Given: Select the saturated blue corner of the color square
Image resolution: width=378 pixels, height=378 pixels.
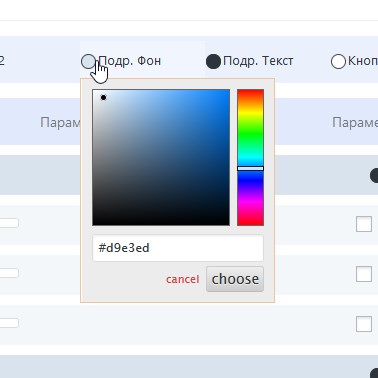Looking at the screenshot, I should (227, 92).
